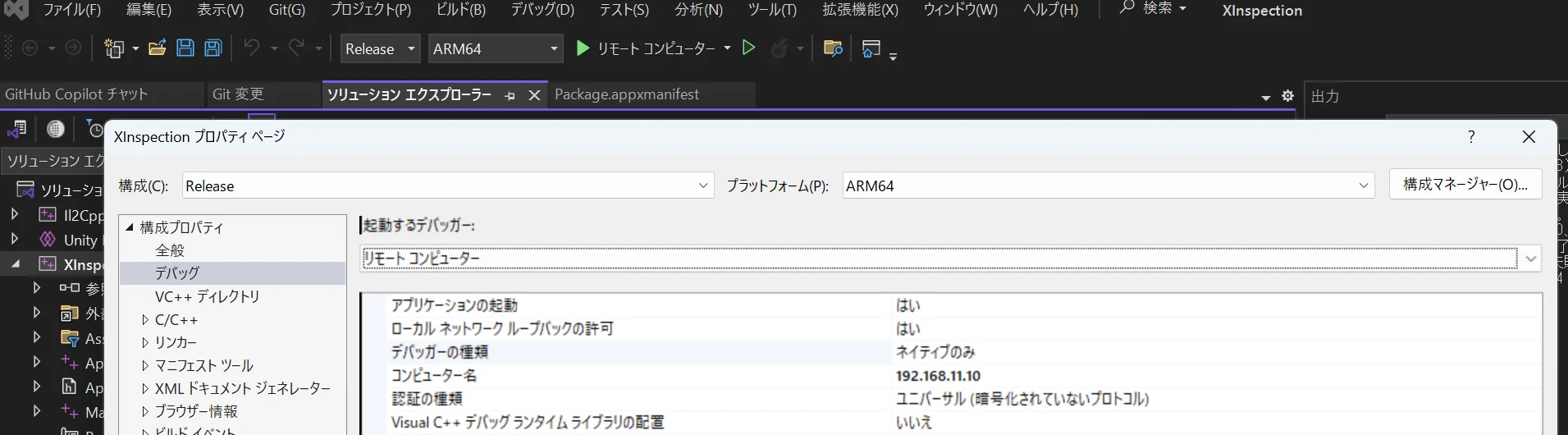Viewport: 1568px width, 435px height.
Task: Click the コンピューター名 value 192.168.11.10
Action: tap(938, 376)
